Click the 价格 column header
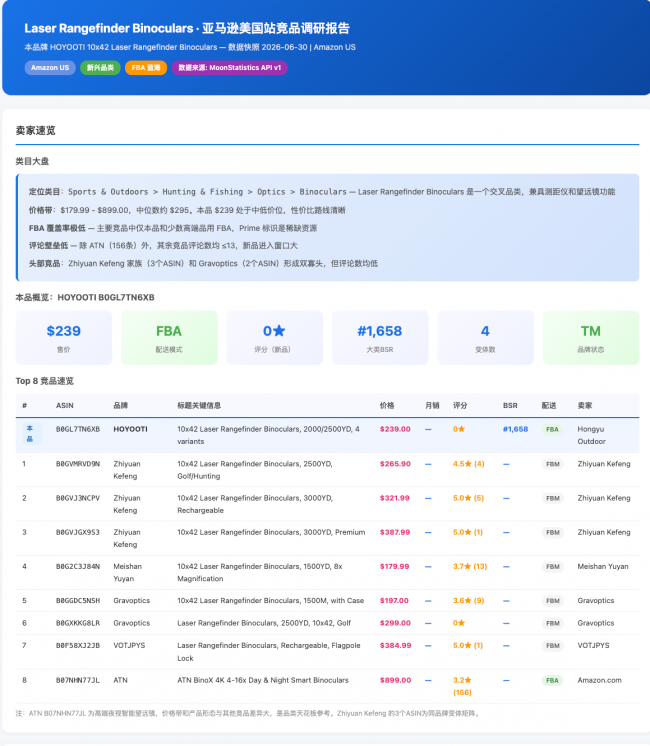650x746 pixels. [x=387, y=405]
